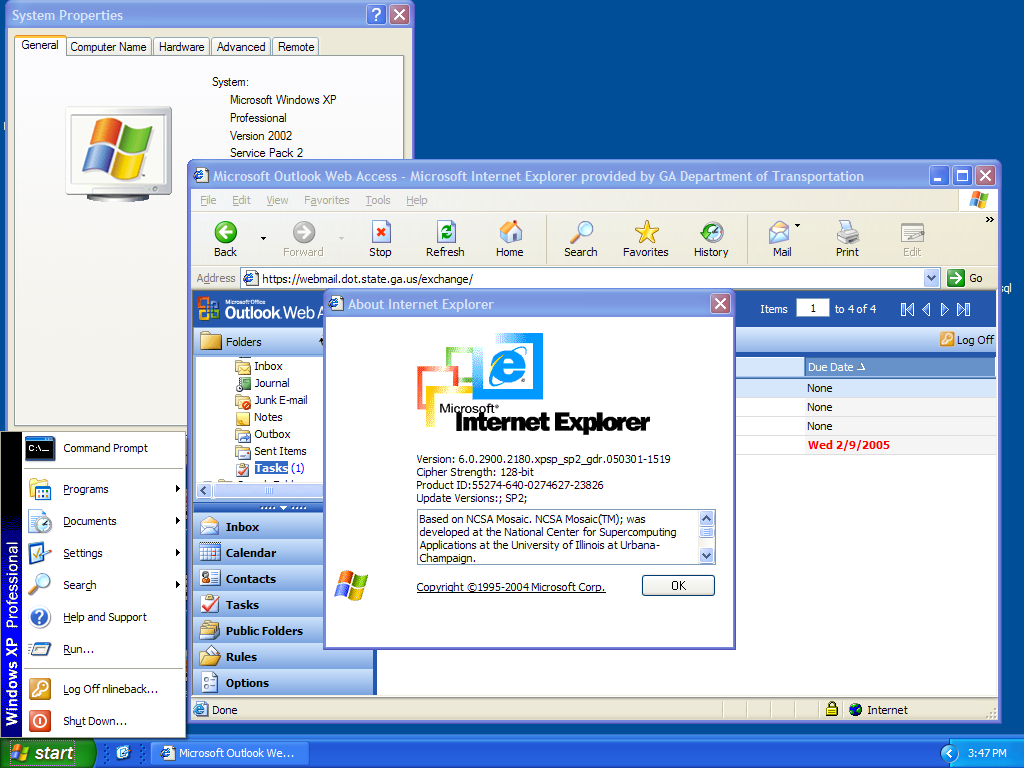The height and width of the screenshot is (768, 1024).
Task: Expand the Back button history dropdown
Action: tap(264, 239)
